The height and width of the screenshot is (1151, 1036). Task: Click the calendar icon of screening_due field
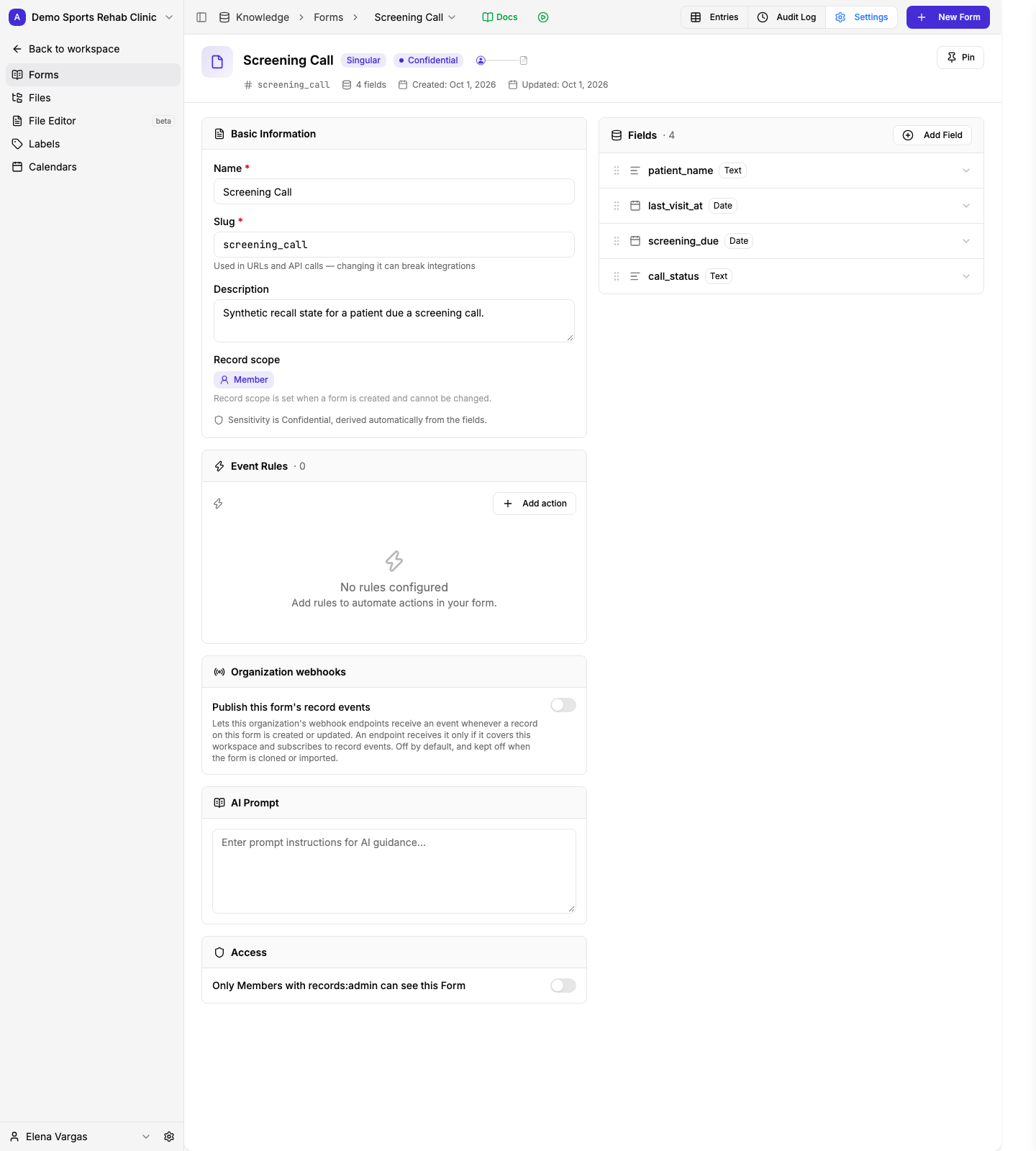coord(635,241)
